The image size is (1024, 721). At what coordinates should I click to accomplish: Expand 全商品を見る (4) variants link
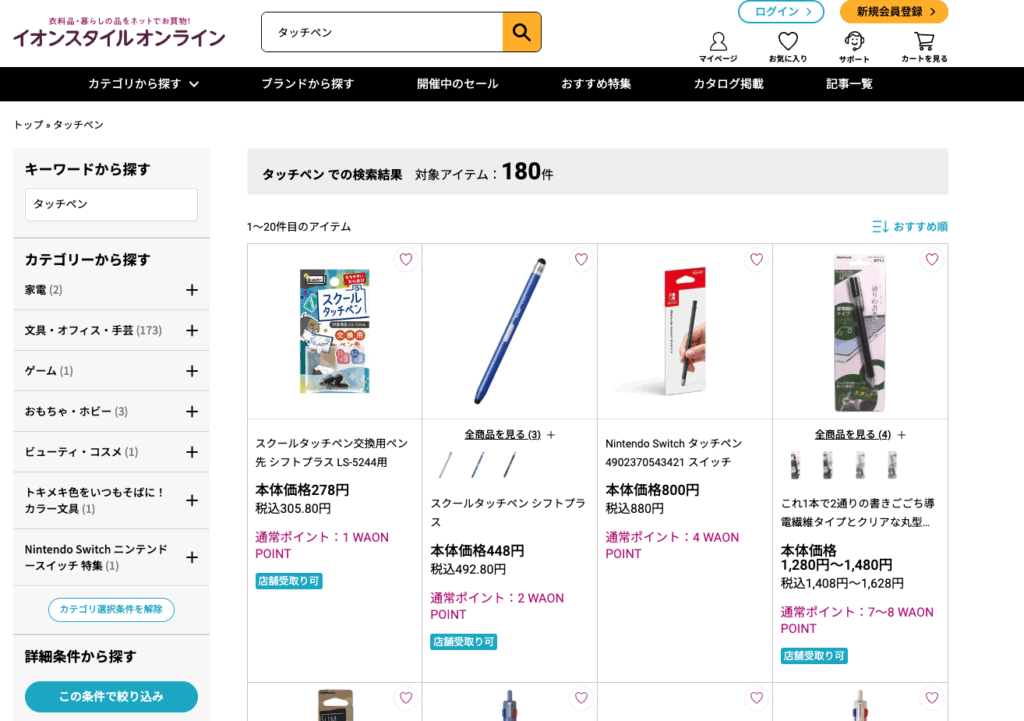click(860, 434)
